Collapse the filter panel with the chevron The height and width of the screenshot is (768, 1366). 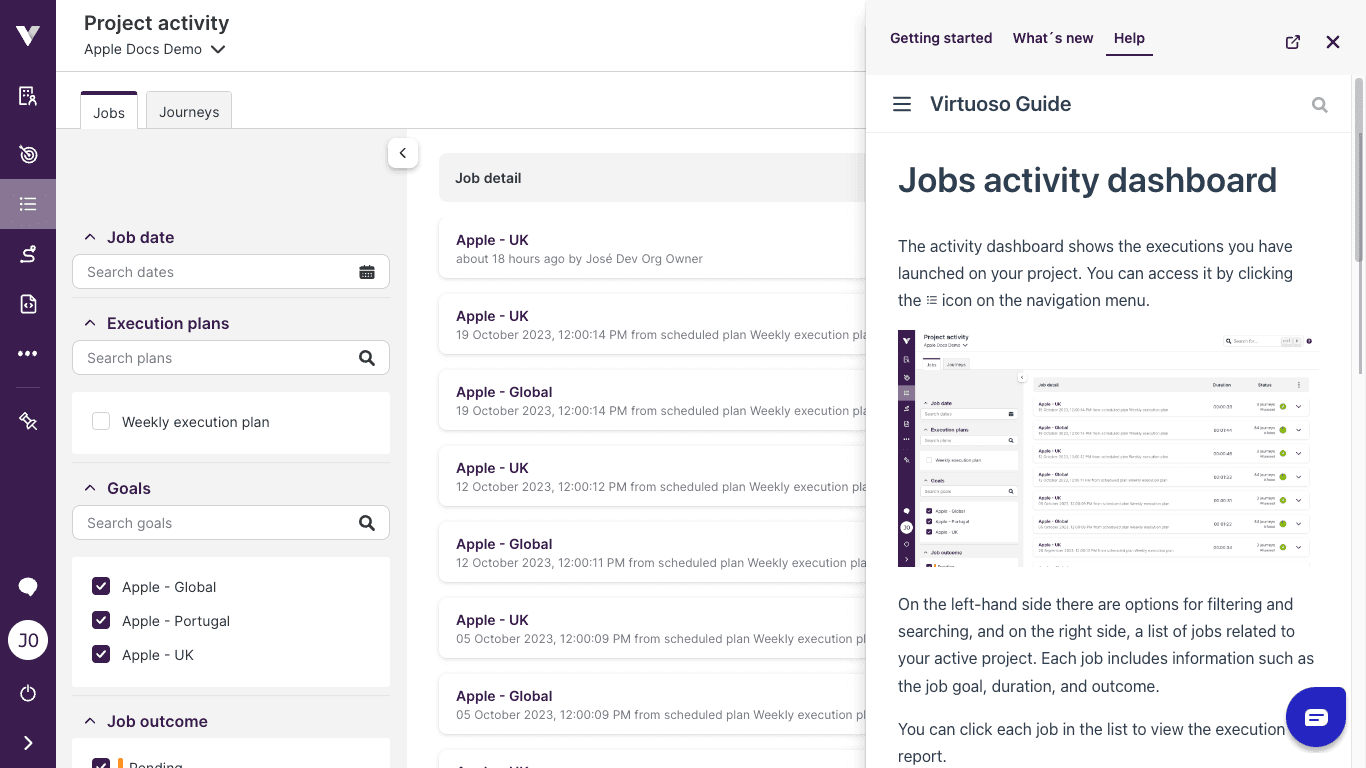click(x=403, y=153)
